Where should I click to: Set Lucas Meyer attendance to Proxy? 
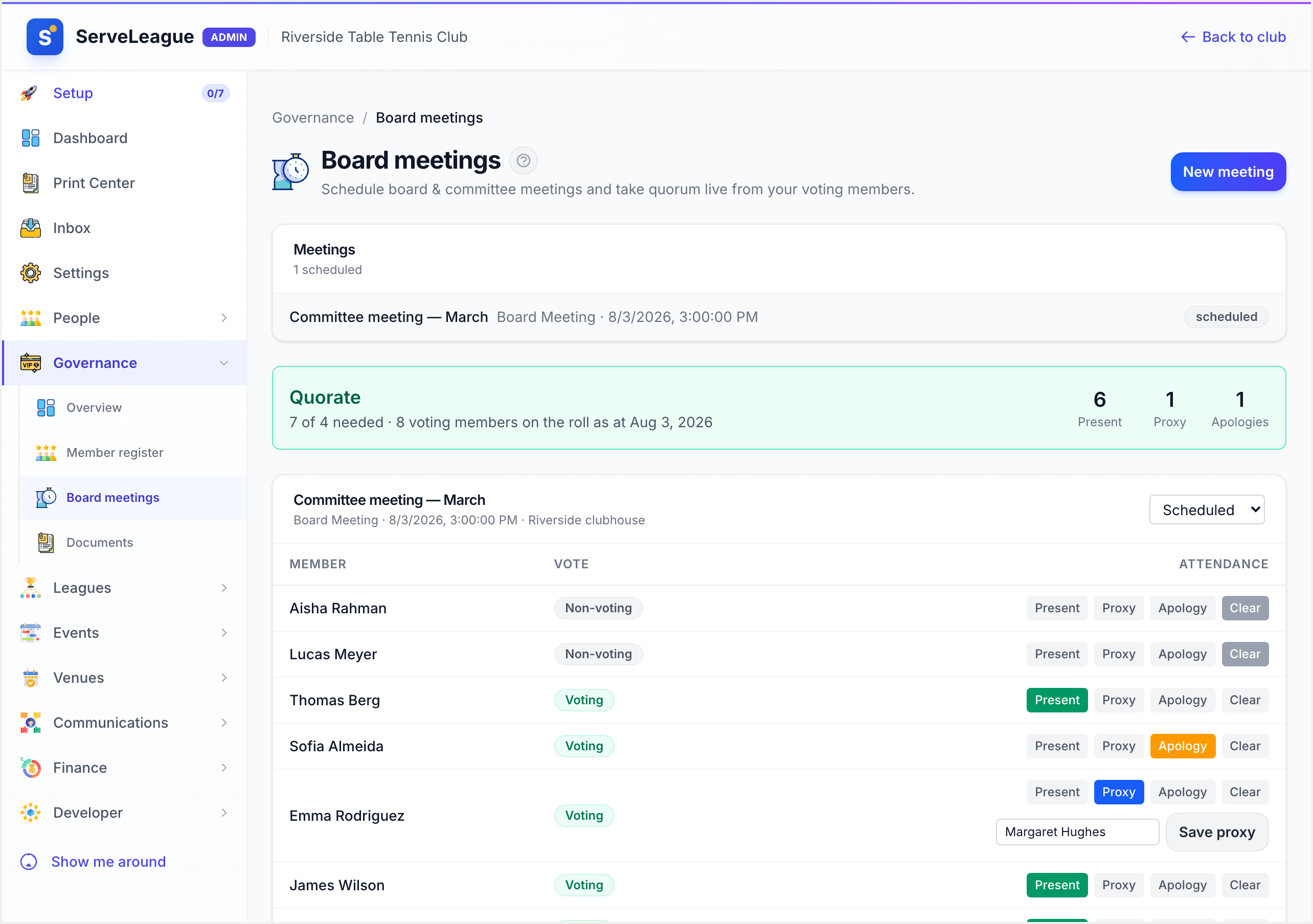(1119, 654)
